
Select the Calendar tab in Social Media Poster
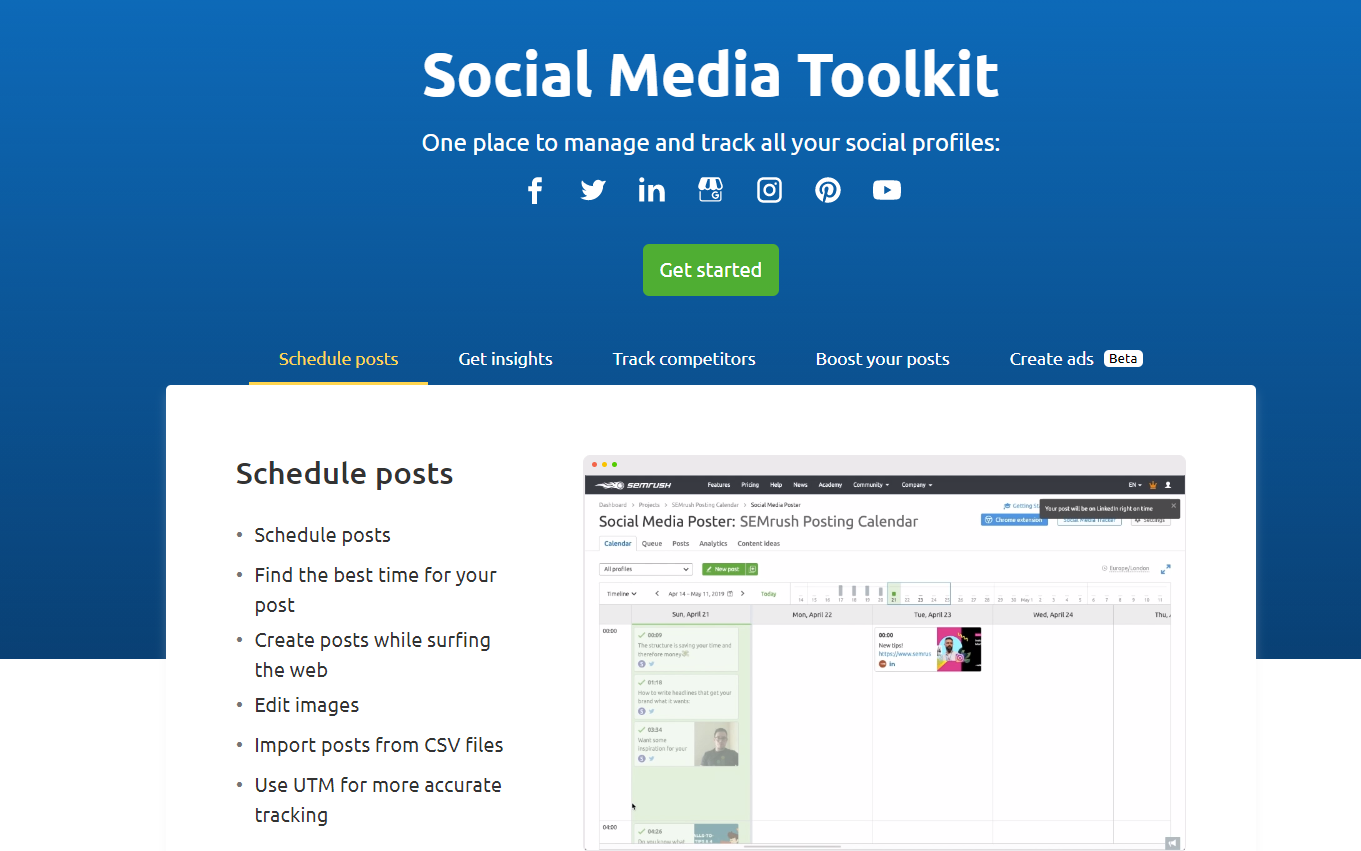(618, 544)
